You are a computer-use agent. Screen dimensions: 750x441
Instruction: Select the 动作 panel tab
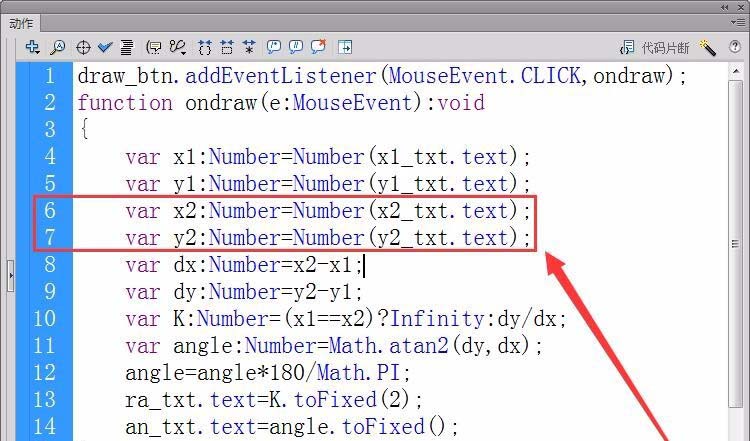coord(21,23)
